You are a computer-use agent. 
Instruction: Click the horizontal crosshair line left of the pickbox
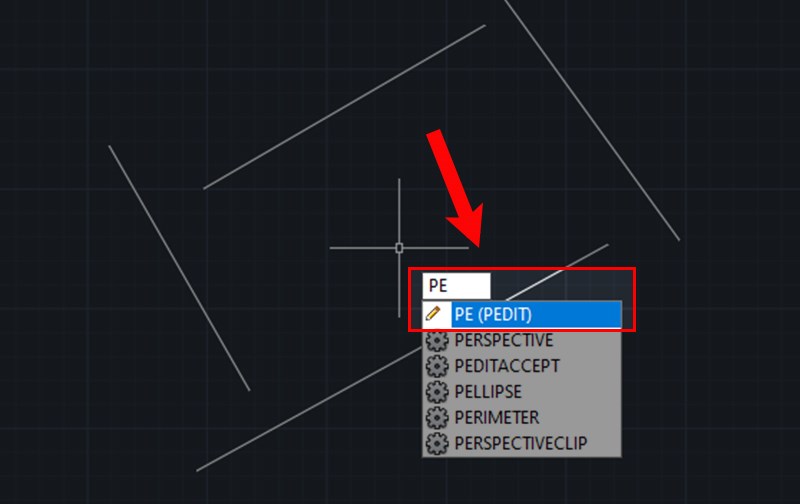[x=362, y=248]
